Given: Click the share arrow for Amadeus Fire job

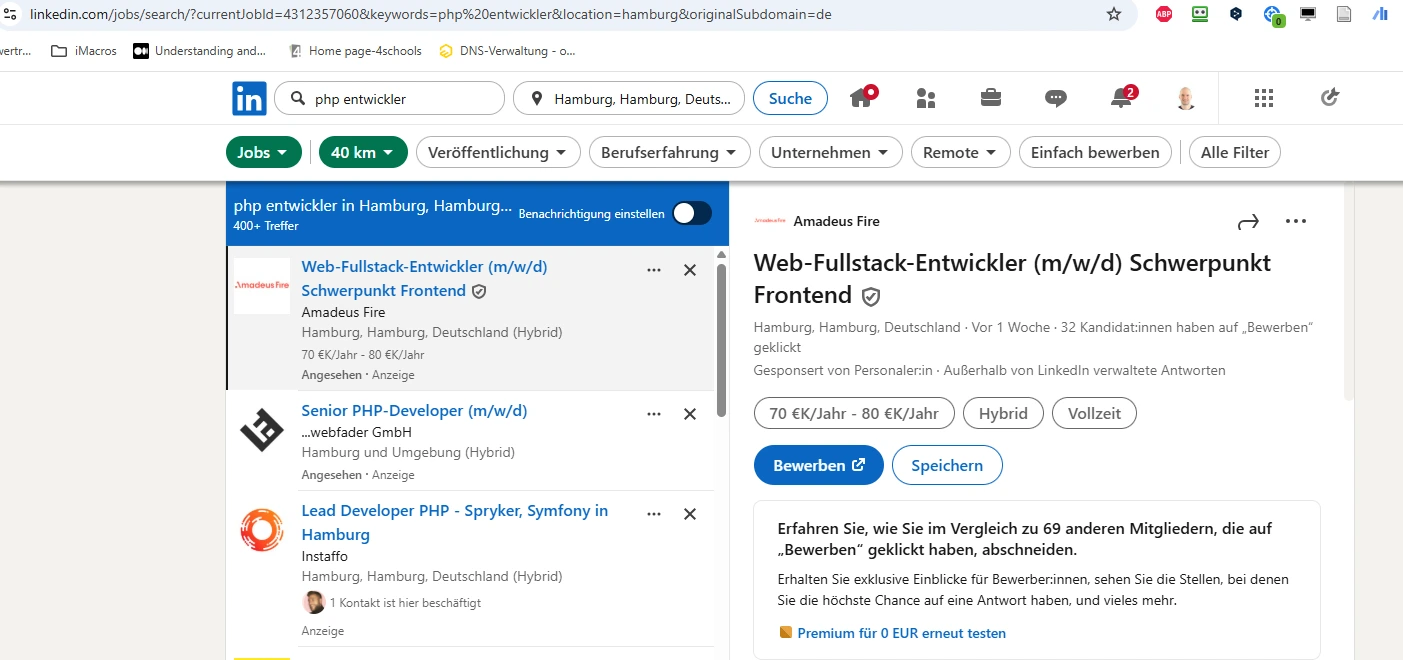Looking at the screenshot, I should click(1248, 222).
